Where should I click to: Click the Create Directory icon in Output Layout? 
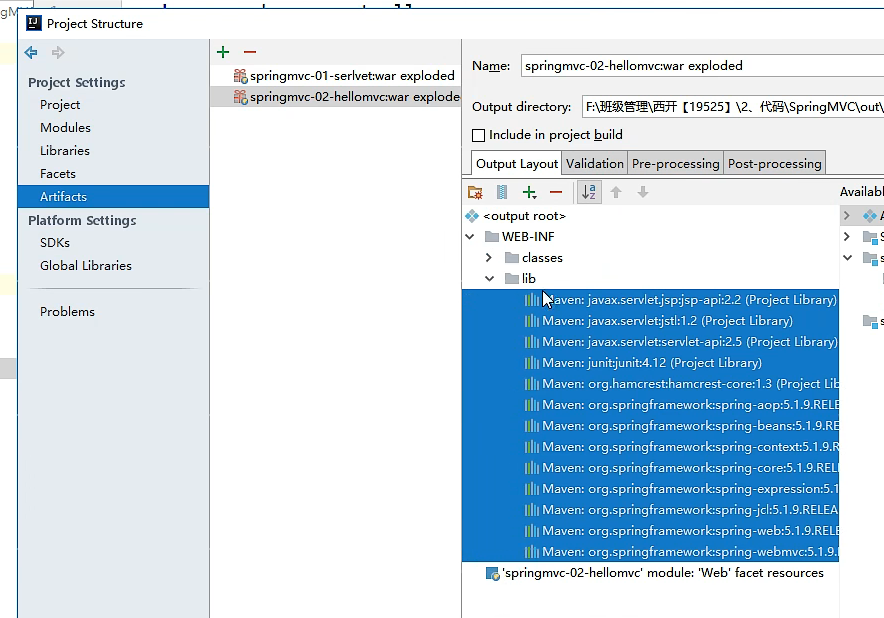[x=475, y=192]
